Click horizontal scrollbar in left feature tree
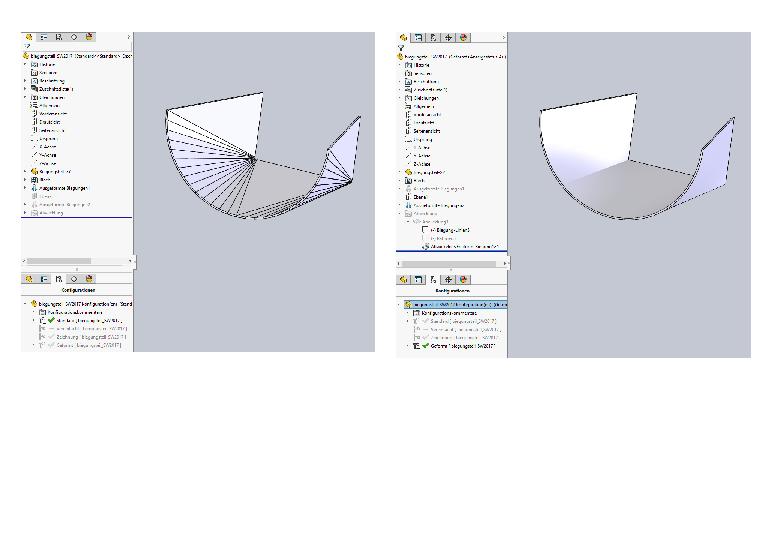This screenshot has width=780, height=540. 59,261
